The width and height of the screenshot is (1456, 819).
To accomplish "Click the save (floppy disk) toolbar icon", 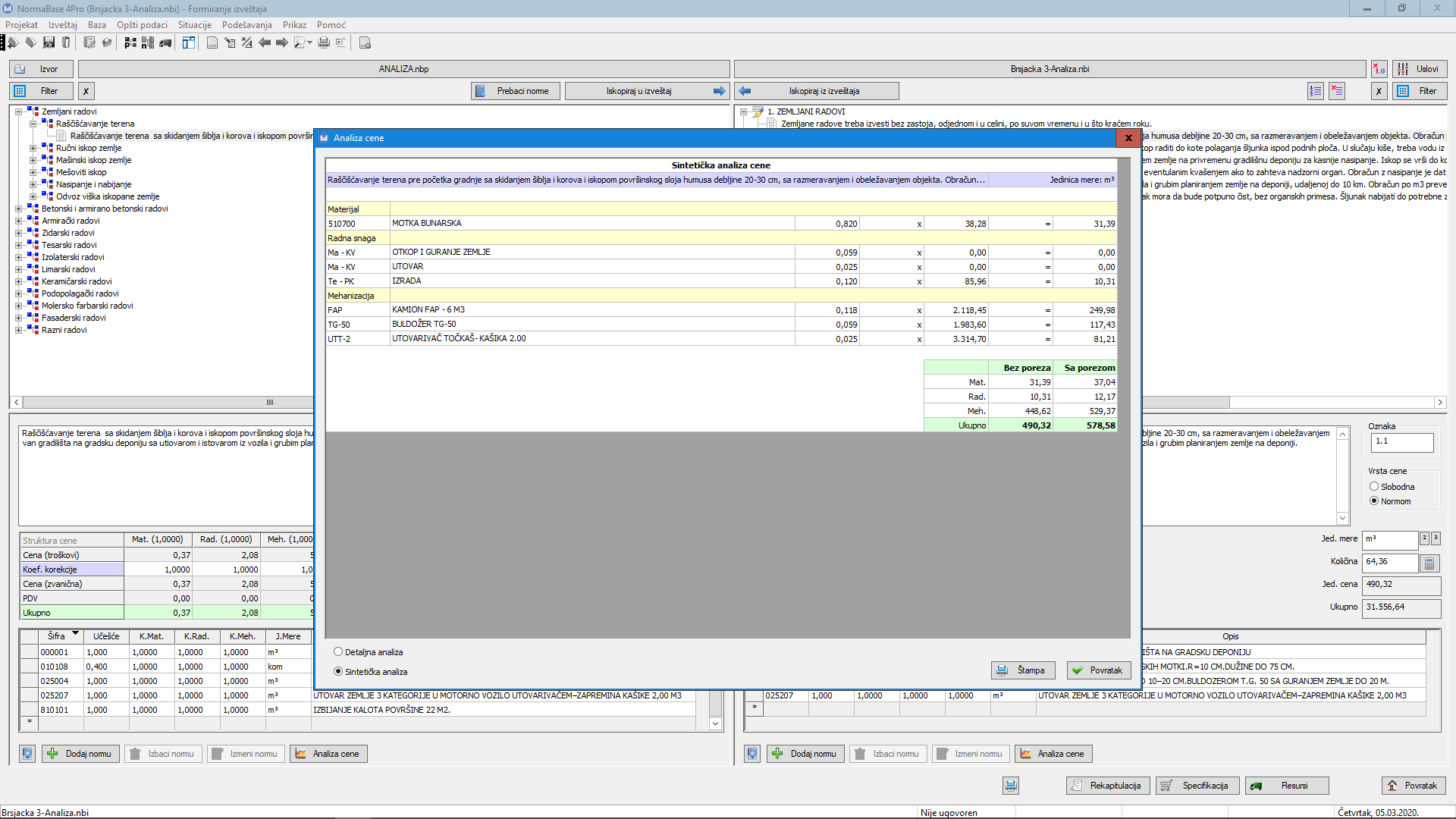I will [49, 42].
